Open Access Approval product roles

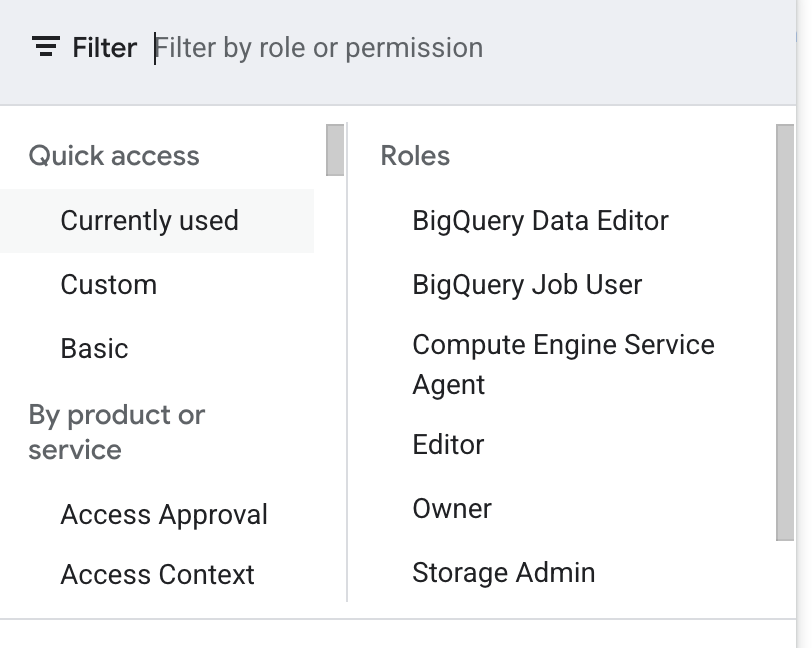click(164, 515)
